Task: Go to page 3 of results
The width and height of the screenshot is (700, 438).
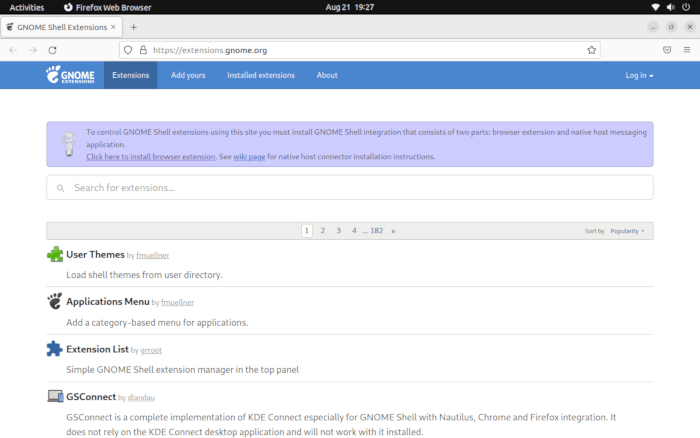Action: click(338, 230)
